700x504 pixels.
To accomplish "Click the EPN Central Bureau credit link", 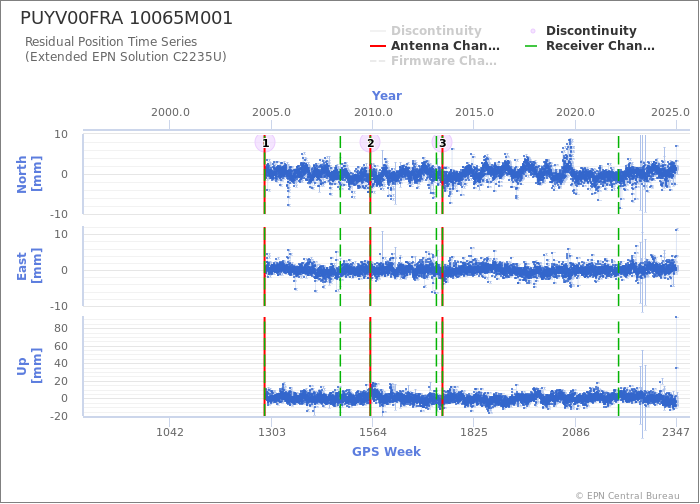I will (628, 496).
